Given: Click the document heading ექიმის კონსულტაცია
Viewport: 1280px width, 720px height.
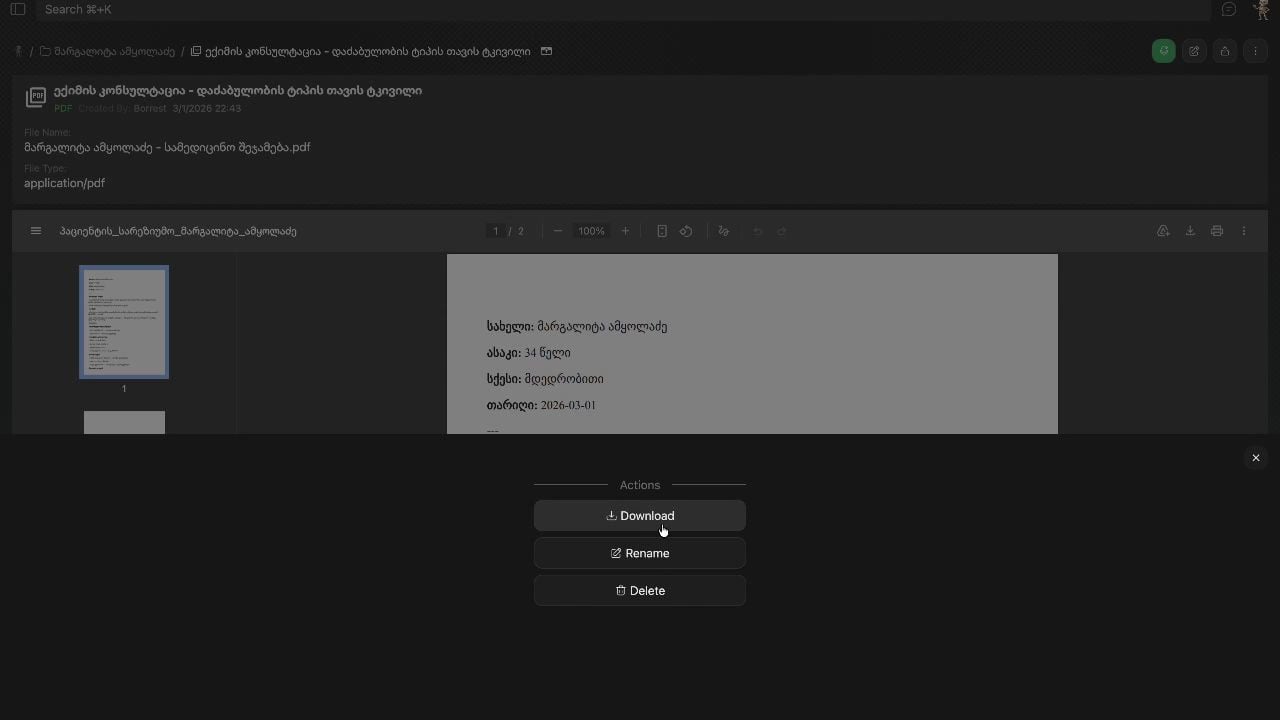Looking at the screenshot, I should point(238,90).
